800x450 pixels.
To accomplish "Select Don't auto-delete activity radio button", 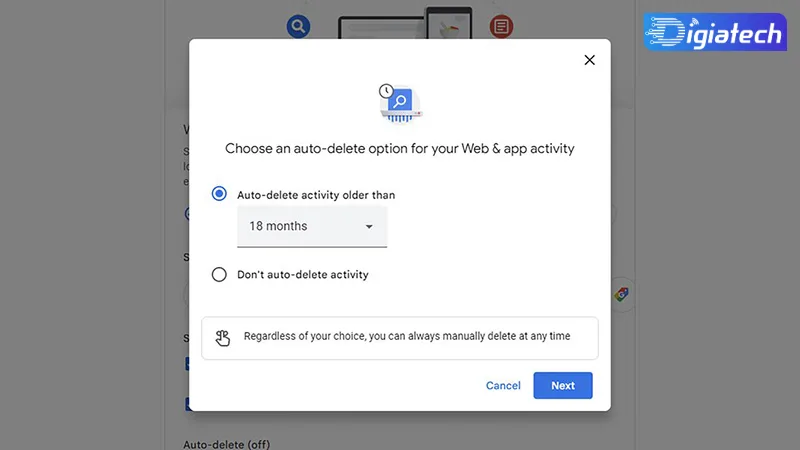I will pyautogui.click(x=219, y=274).
